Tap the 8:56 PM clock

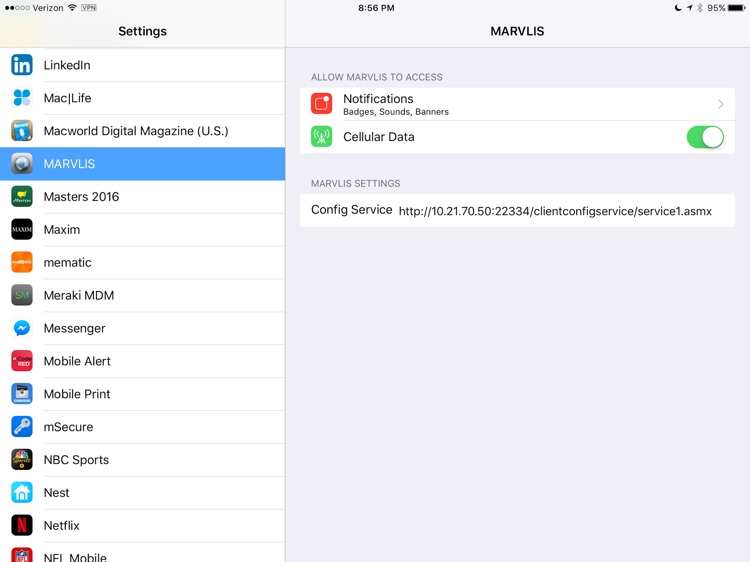376,8
